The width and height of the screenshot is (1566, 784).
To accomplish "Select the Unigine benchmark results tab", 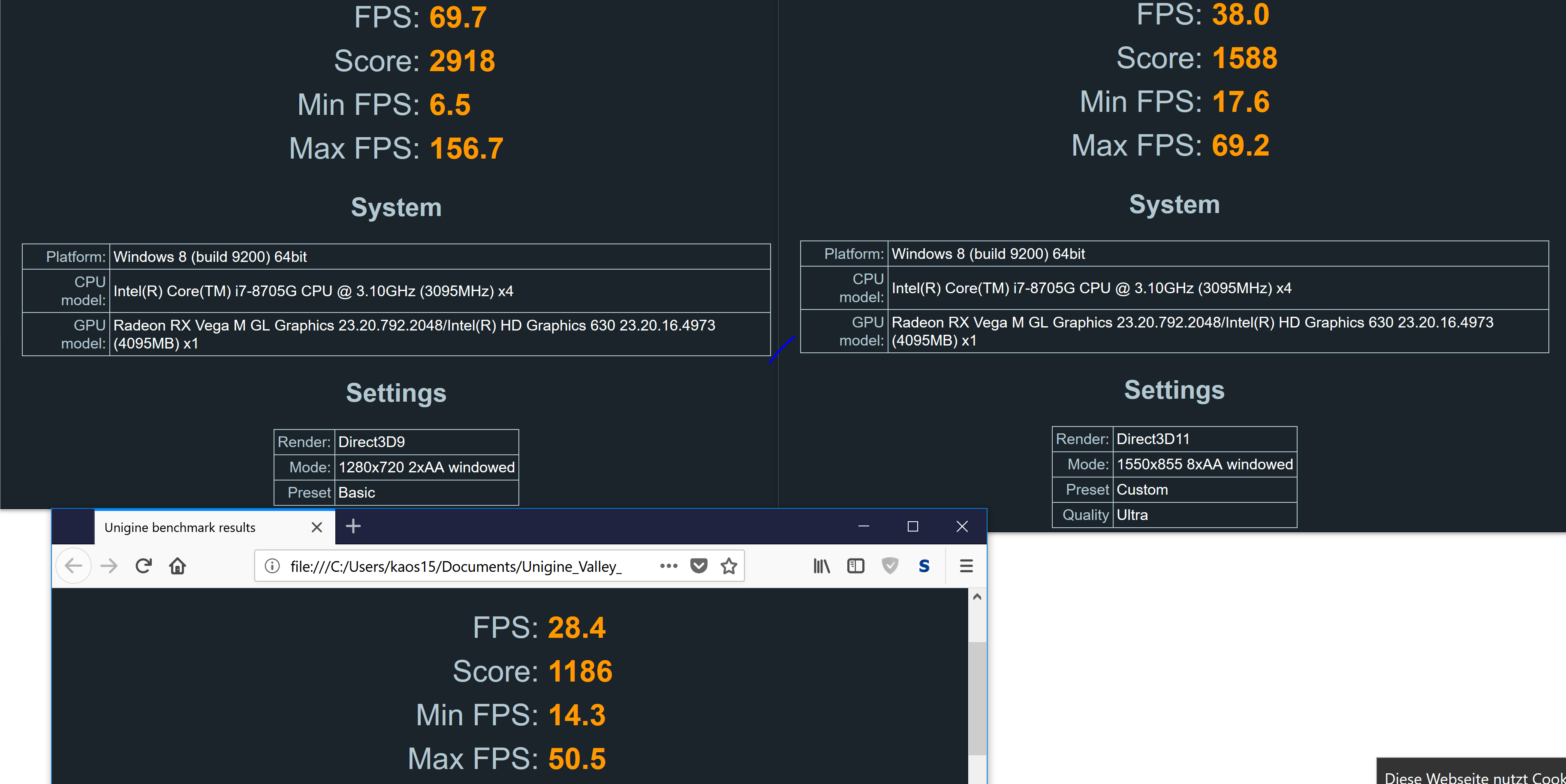I will (x=180, y=527).
